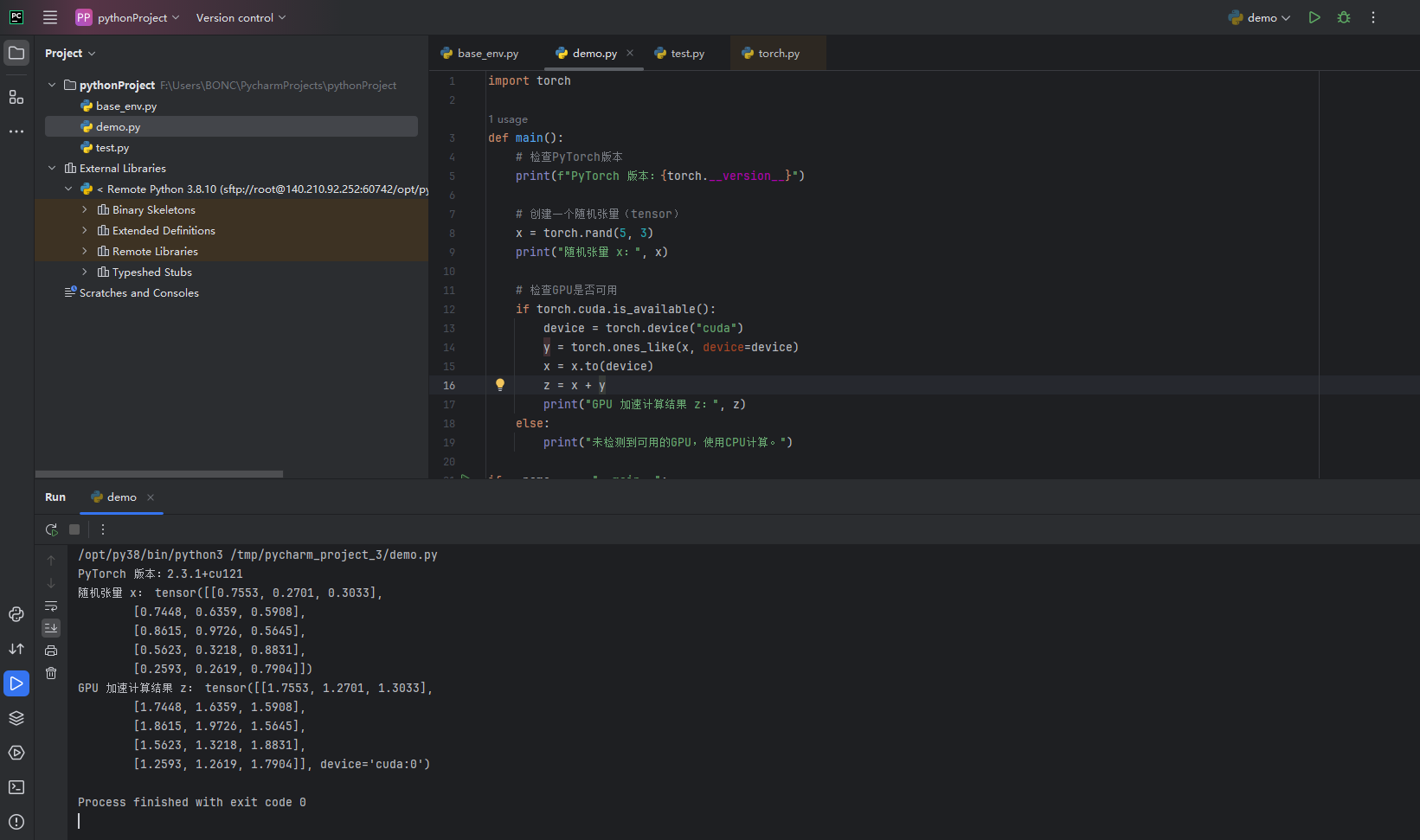Open the pythonProject project dropdown
The width and height of the screenshot is (1420, 840).
pos(127,17)
